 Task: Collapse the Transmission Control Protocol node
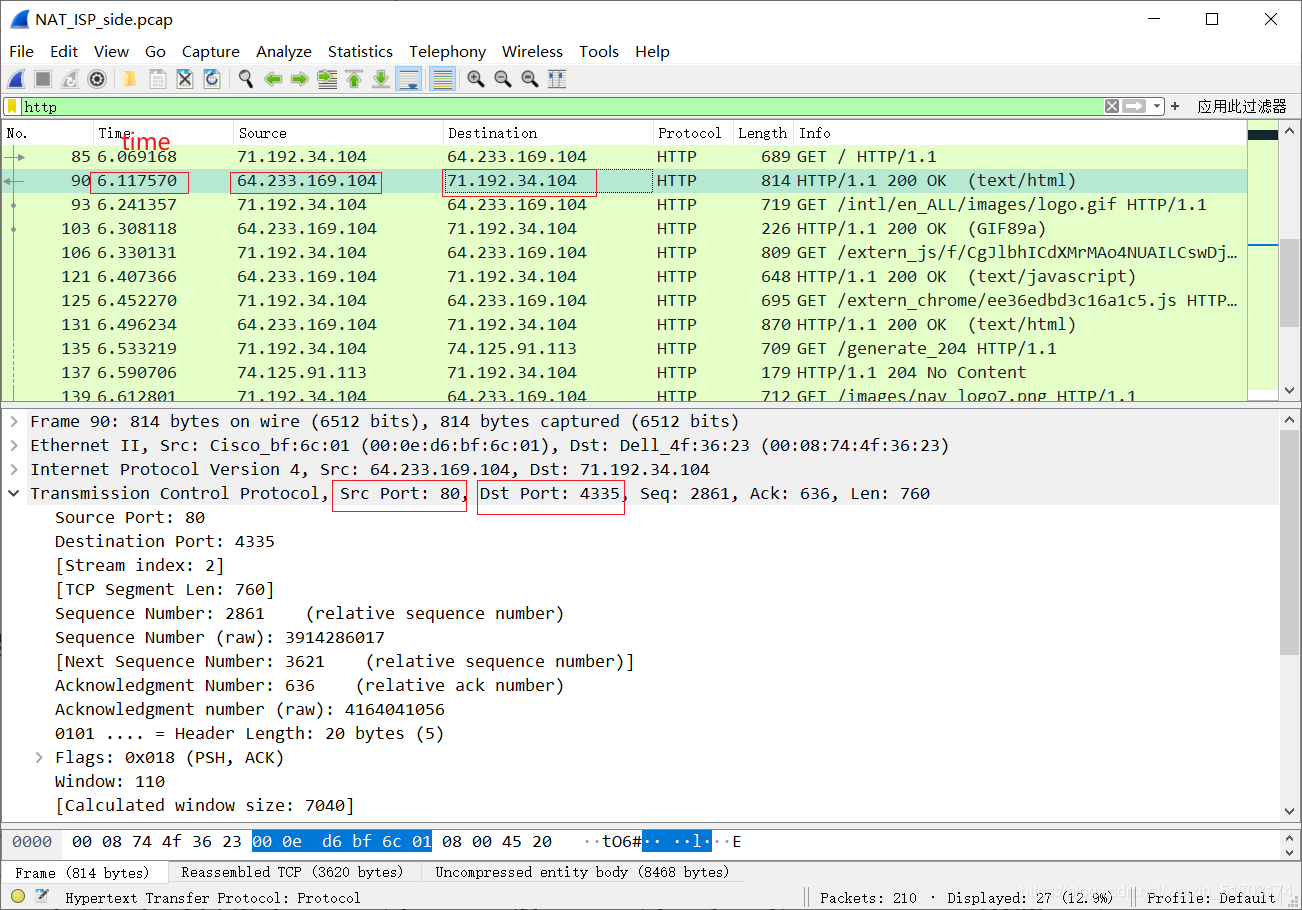14,493
